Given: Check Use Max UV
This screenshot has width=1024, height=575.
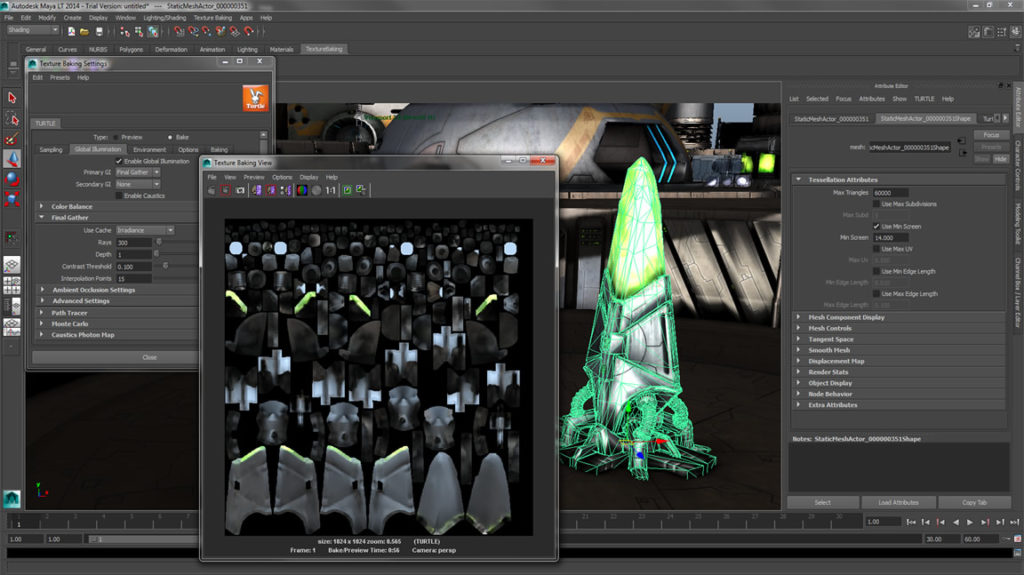Looking at the screenshot, I should coord(876,249).
